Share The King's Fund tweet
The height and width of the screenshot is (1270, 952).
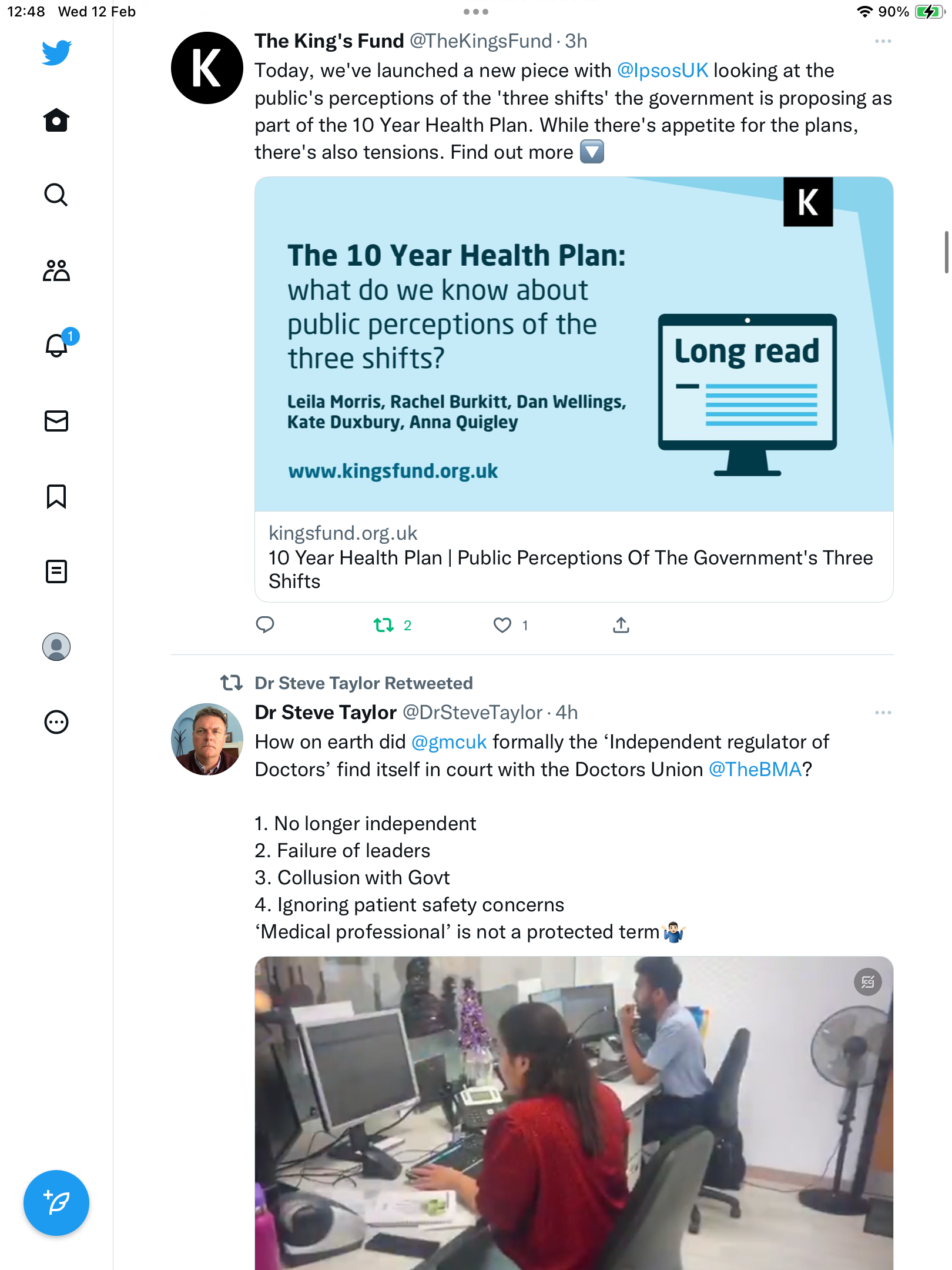pyautogui.click(x=621, y=624)
